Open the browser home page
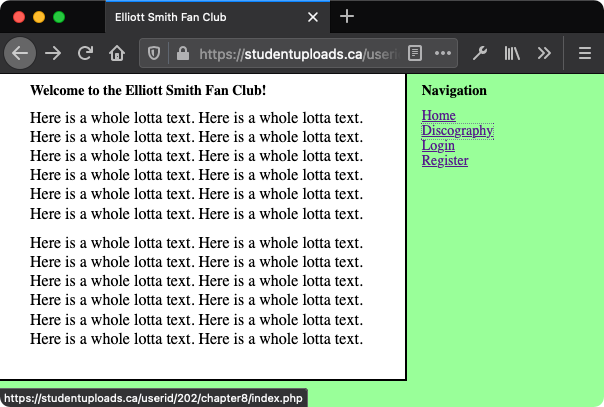The image size is (604, 407). (117, 53)
